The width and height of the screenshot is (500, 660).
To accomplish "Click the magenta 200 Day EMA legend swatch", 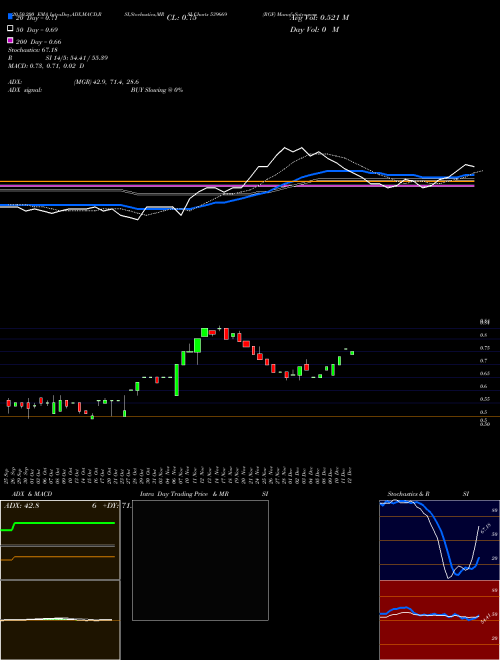I will 10,40.
